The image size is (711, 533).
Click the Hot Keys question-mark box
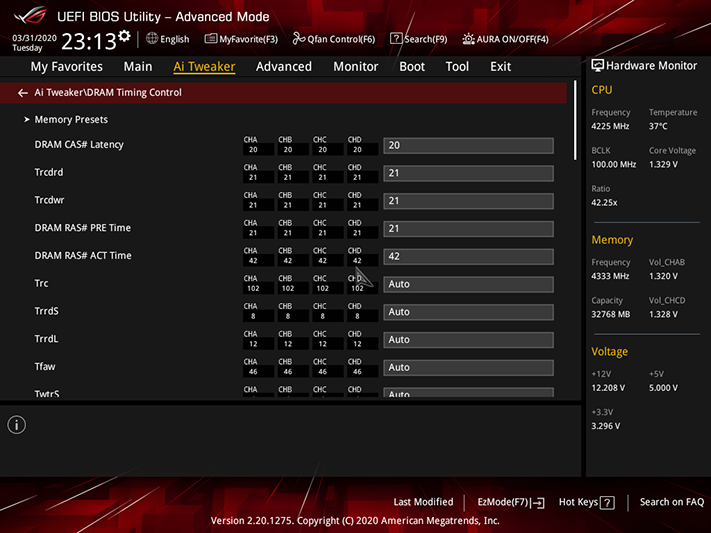(x=607, y=503)
